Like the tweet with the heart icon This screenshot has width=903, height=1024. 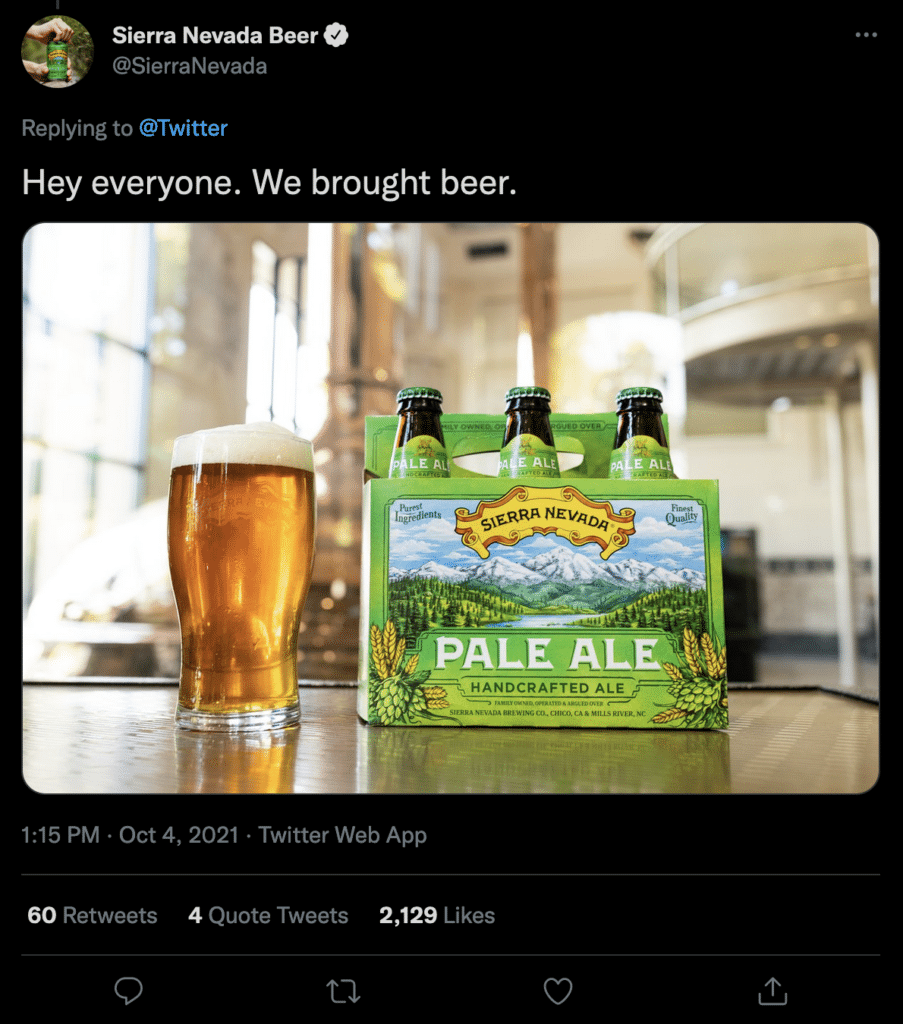pyautogui.click(x=557, y=990)
